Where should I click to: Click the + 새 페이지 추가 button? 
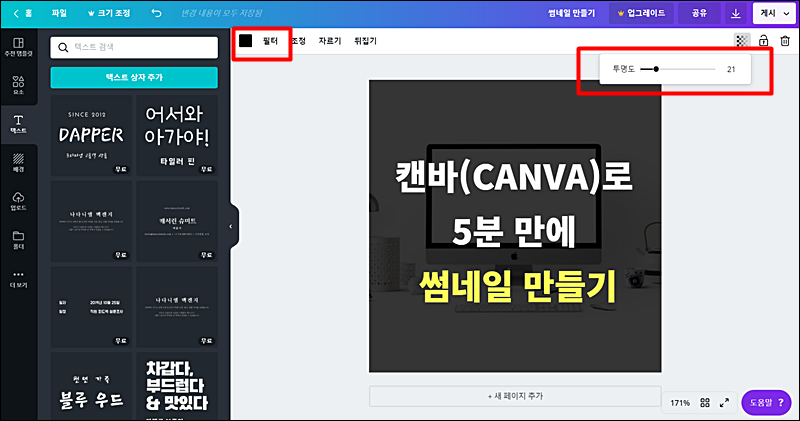pos(515,396)
